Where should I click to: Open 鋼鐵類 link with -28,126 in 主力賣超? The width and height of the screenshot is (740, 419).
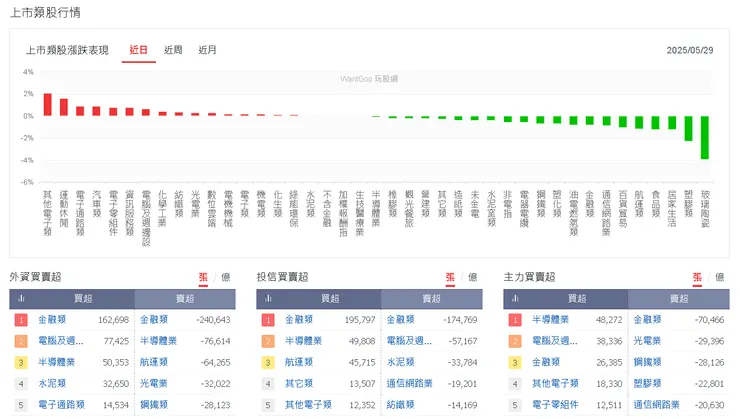pos(648,362)
